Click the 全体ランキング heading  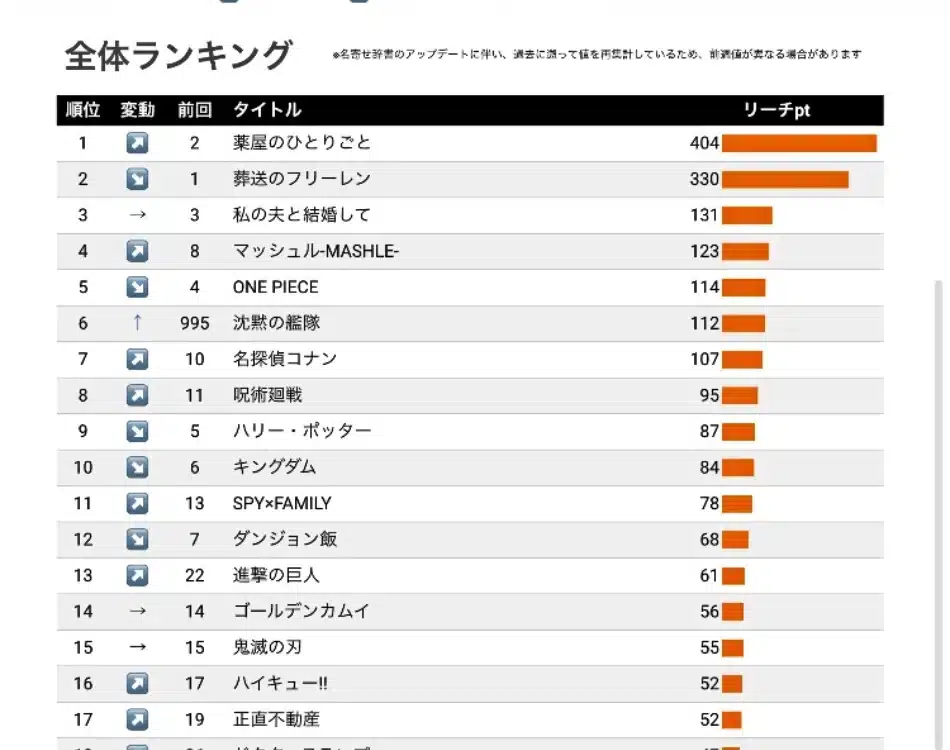179,56
